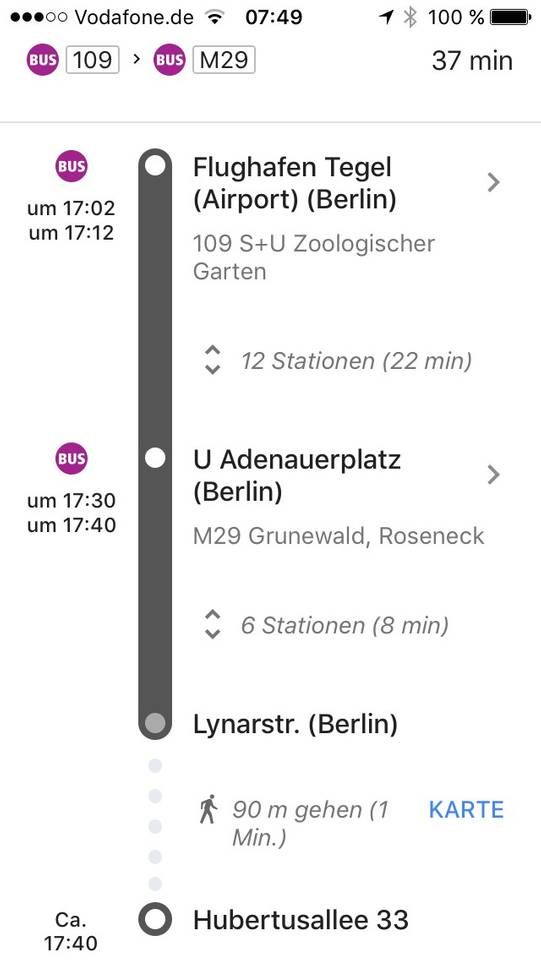Tap the battery icon in status bar
Viewport: 541px width, 960px height.
[511, 17]
